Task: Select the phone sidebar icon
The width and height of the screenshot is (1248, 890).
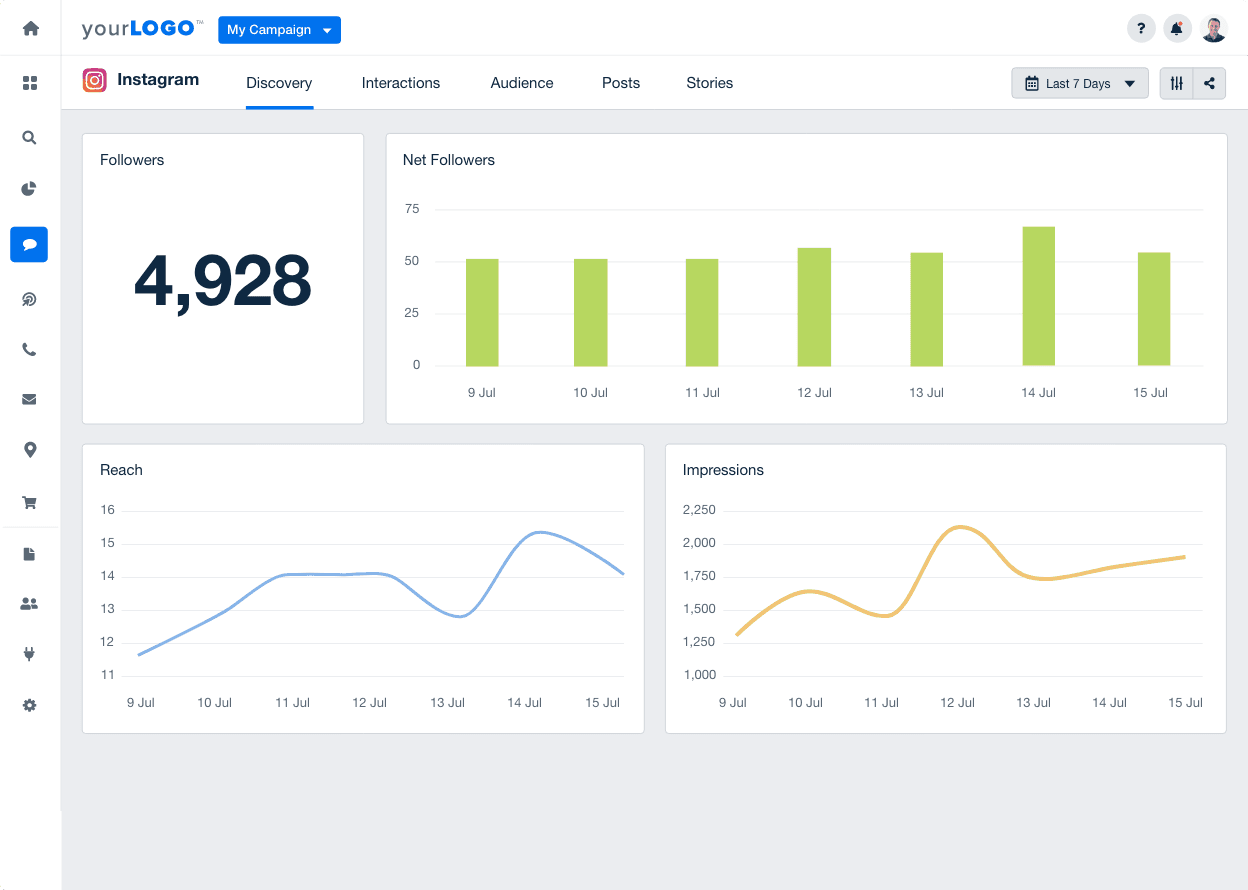Action: point(29,349)
